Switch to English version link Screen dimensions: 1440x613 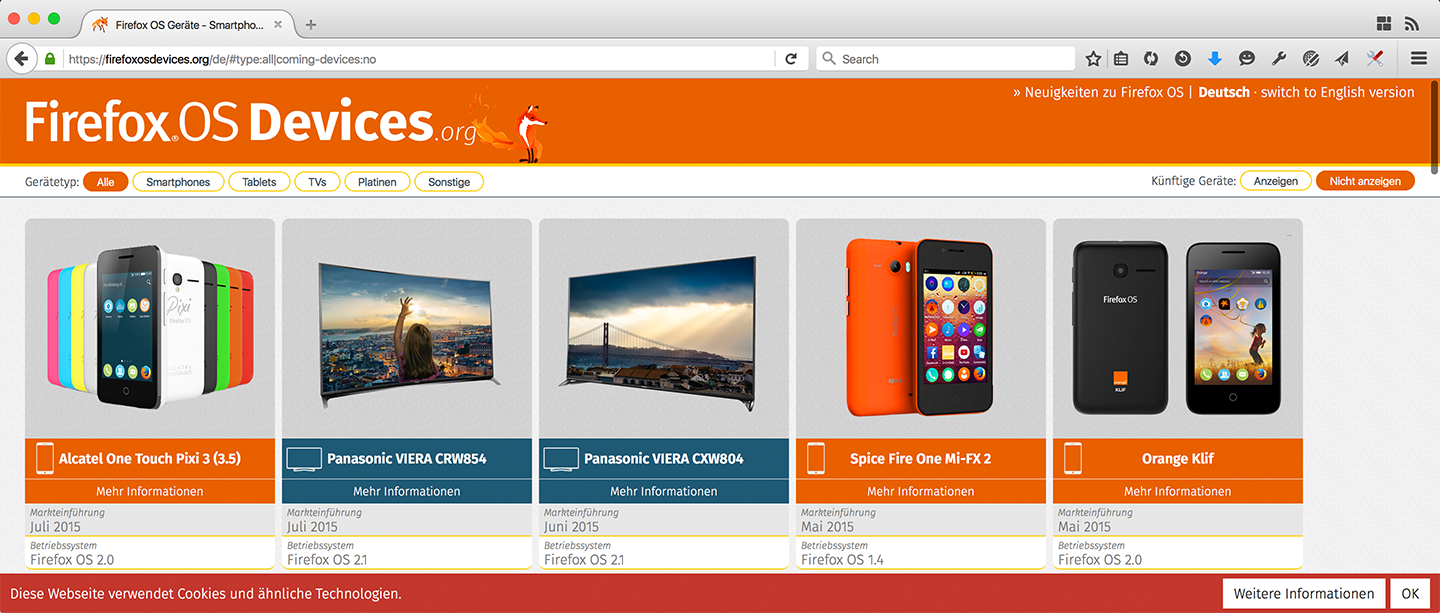click(1337, 92)
